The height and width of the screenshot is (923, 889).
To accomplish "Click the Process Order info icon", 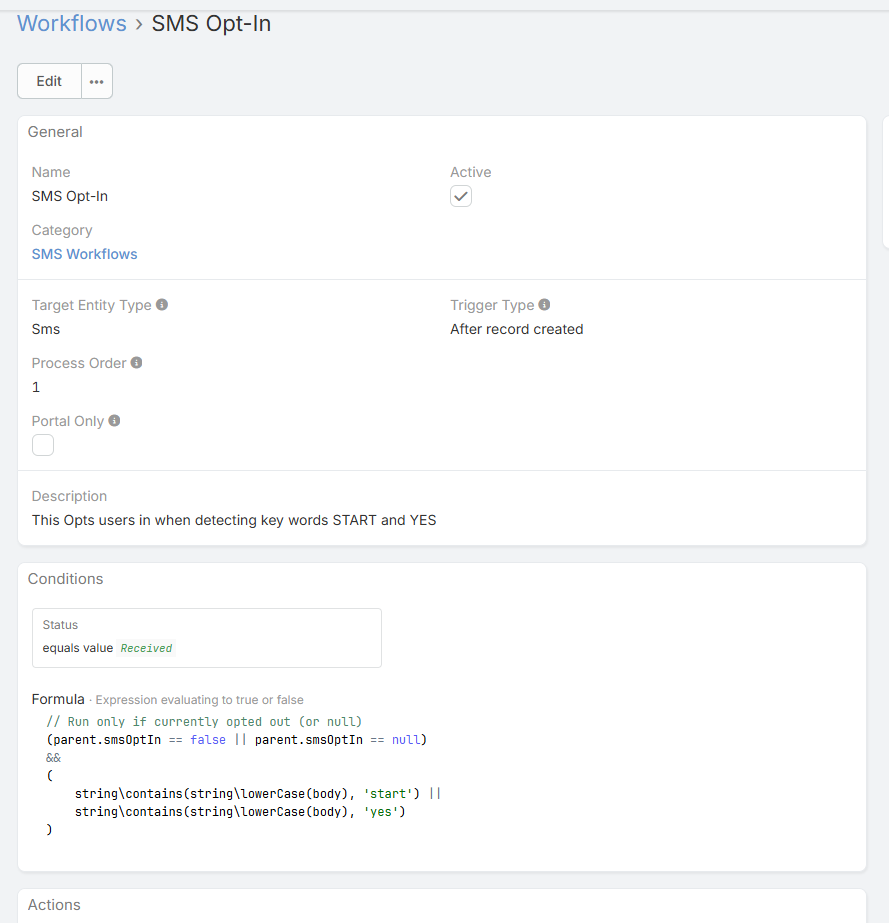I will coord(137,363).
